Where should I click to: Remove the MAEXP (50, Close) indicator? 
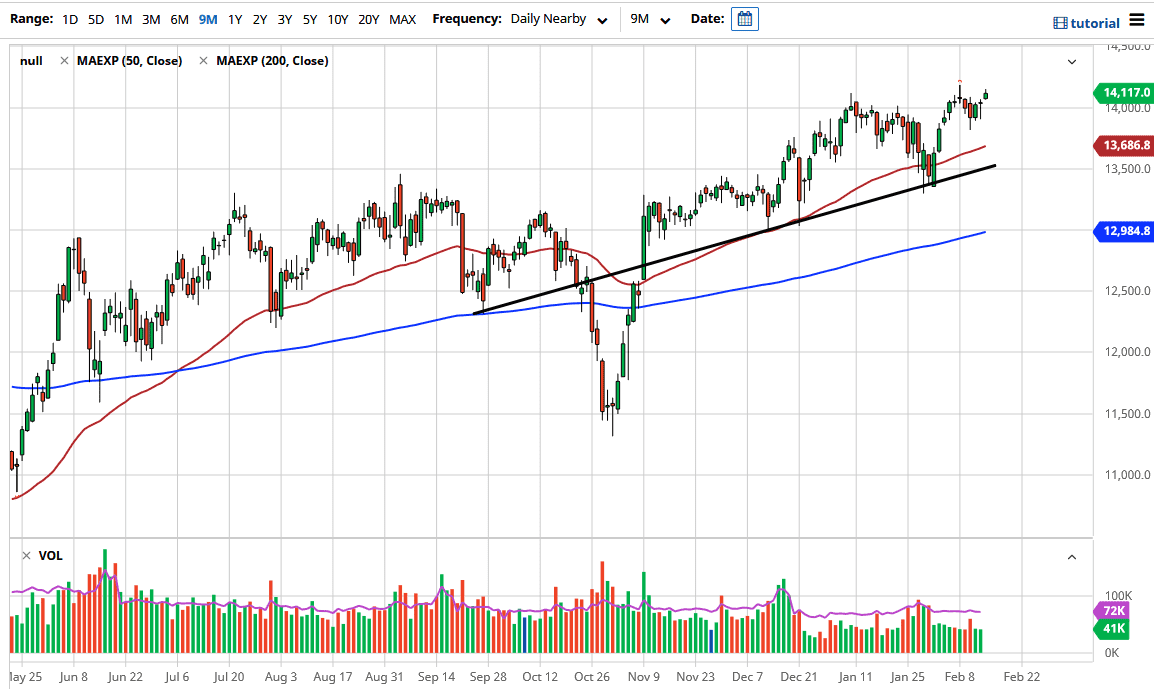click(65, 60)
